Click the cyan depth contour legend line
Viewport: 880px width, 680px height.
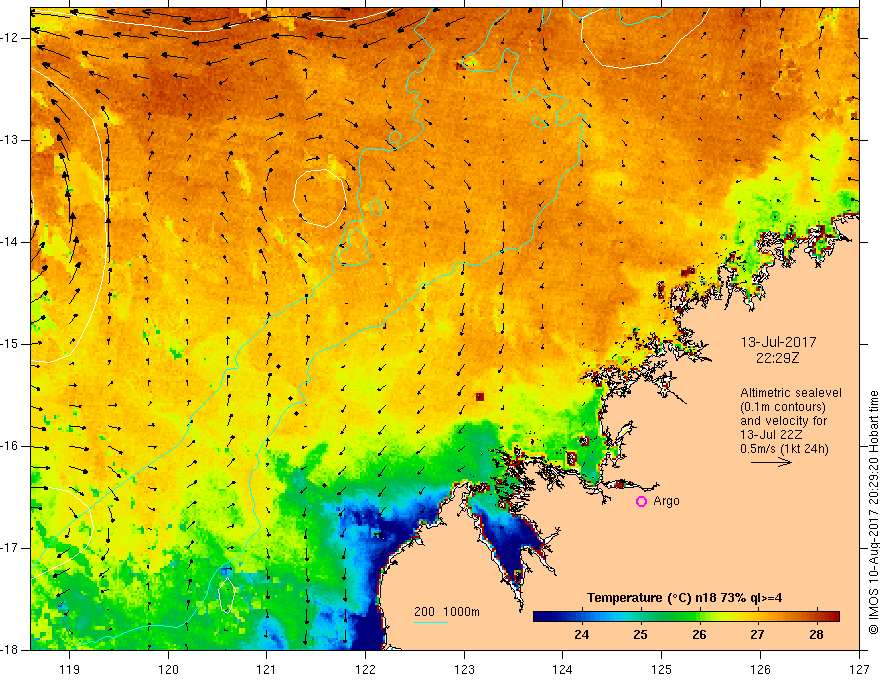[431, 622]
